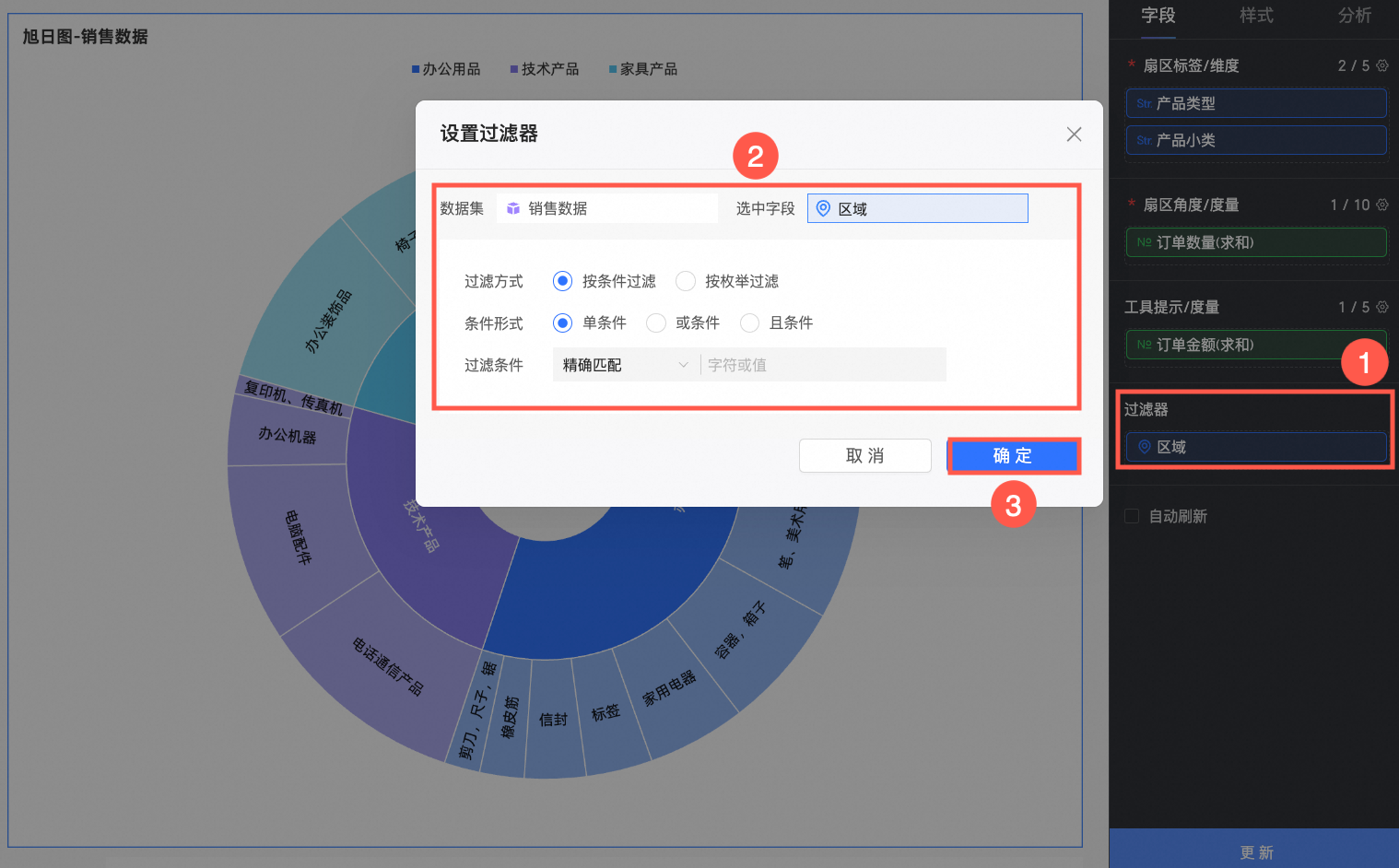Click the 电脑配件 chart sector
Image resolution: width=1399 pixels, height=868 pixels.
pyautogui.click(x=298, y=537)
